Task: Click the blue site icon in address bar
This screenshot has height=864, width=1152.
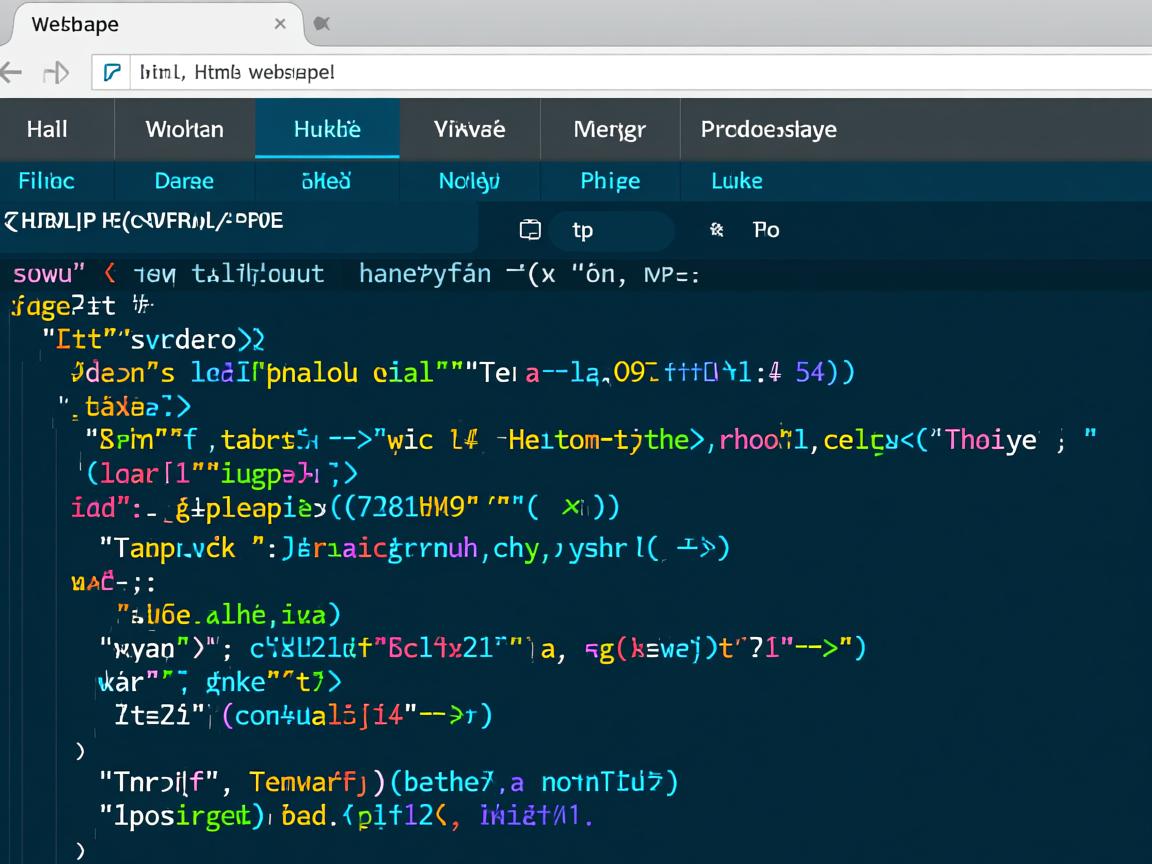Action: click(x=113, y=72)
